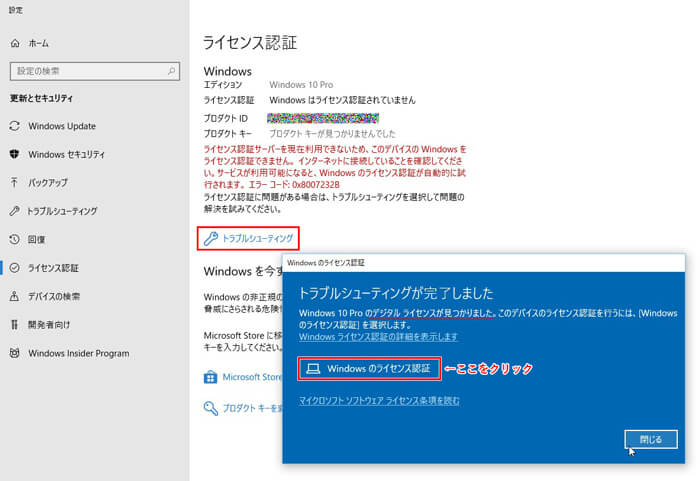This screenshot has width=700, height=481.
Task: Click the Windows Insider Program cat icon
Action: [x=15, y=353]
